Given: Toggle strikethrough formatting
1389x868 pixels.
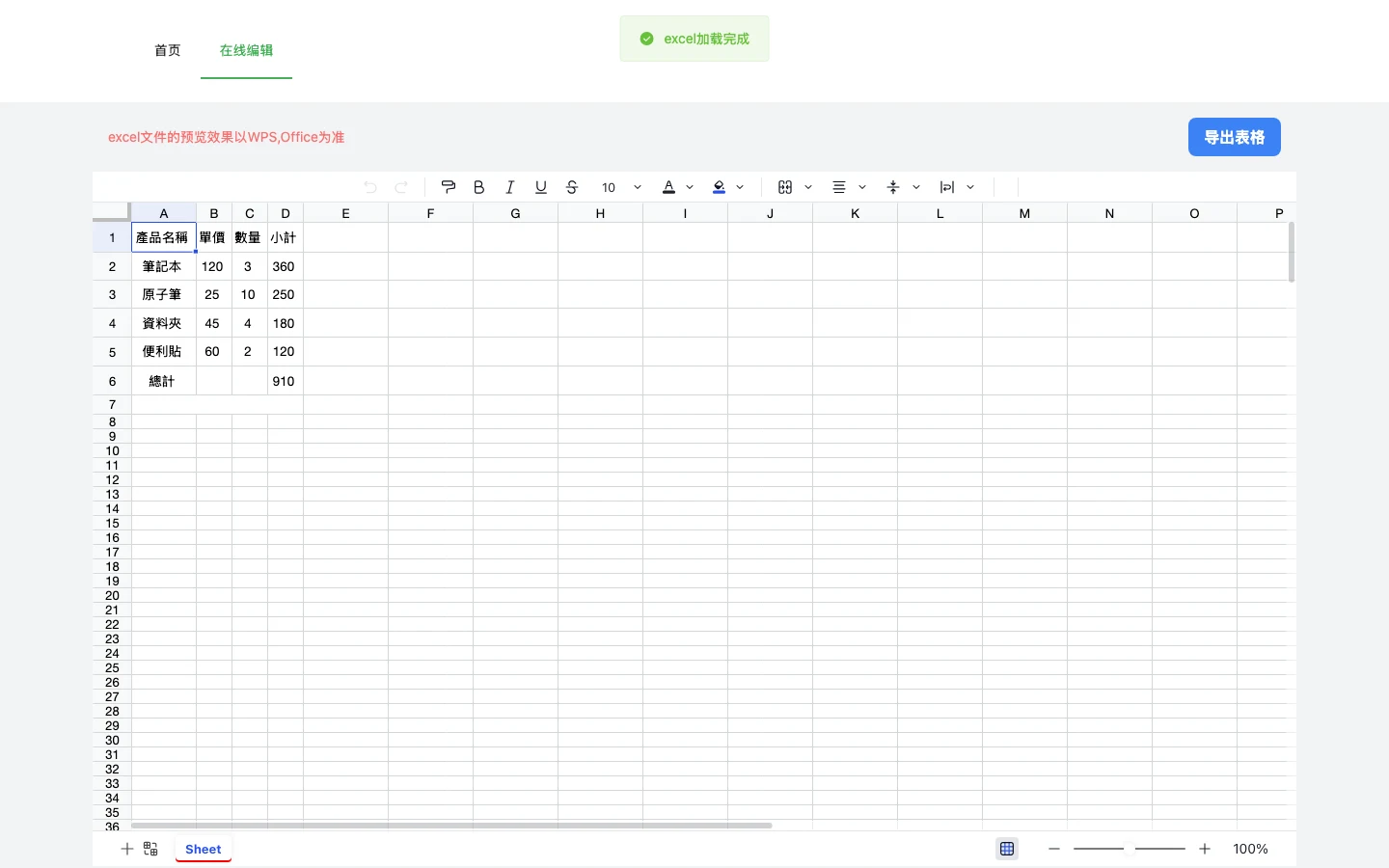Looking at the screenshot, I should click(x=572, y=187).
